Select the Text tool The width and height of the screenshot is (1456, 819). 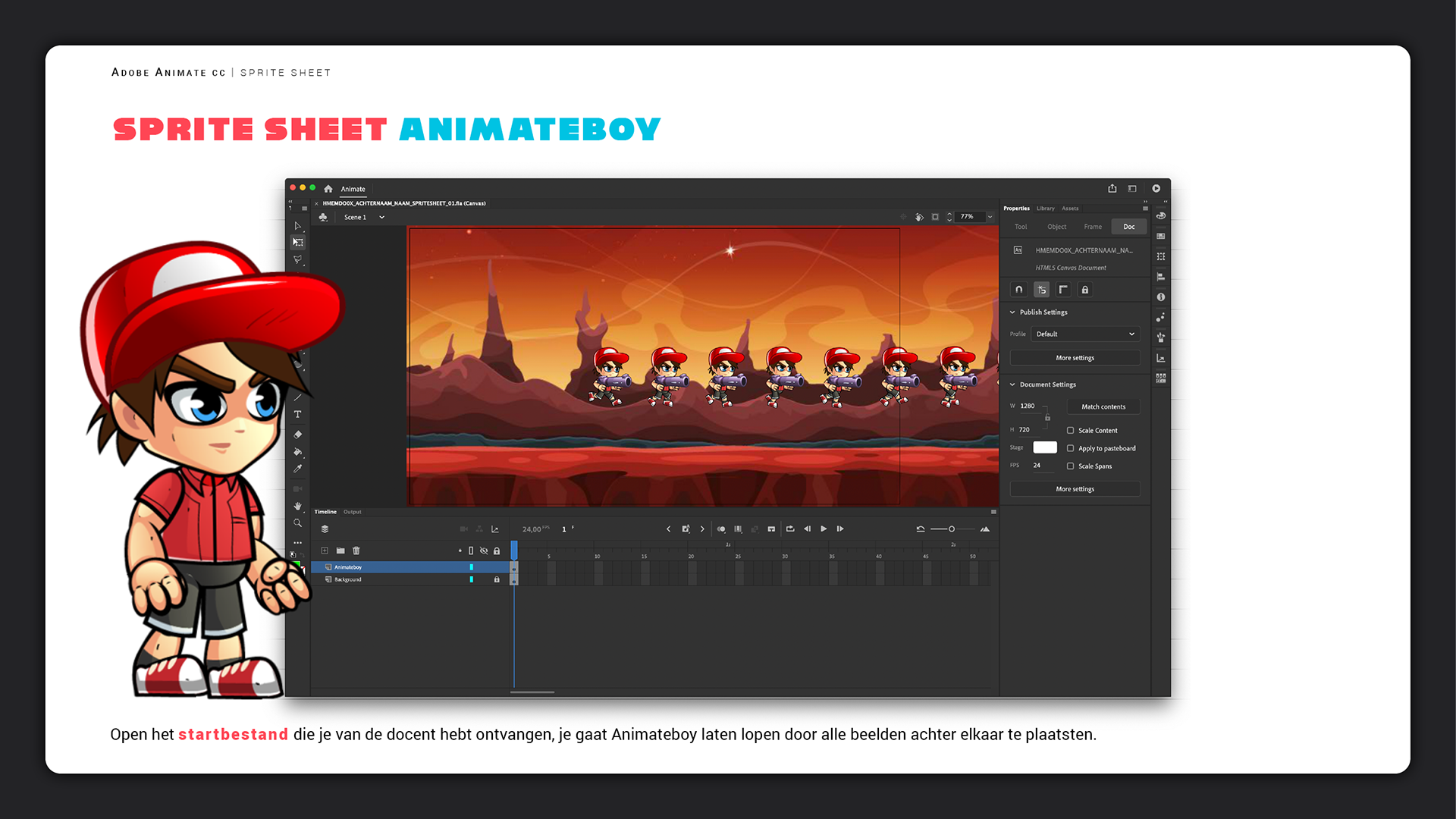click(x=297, y=415)
